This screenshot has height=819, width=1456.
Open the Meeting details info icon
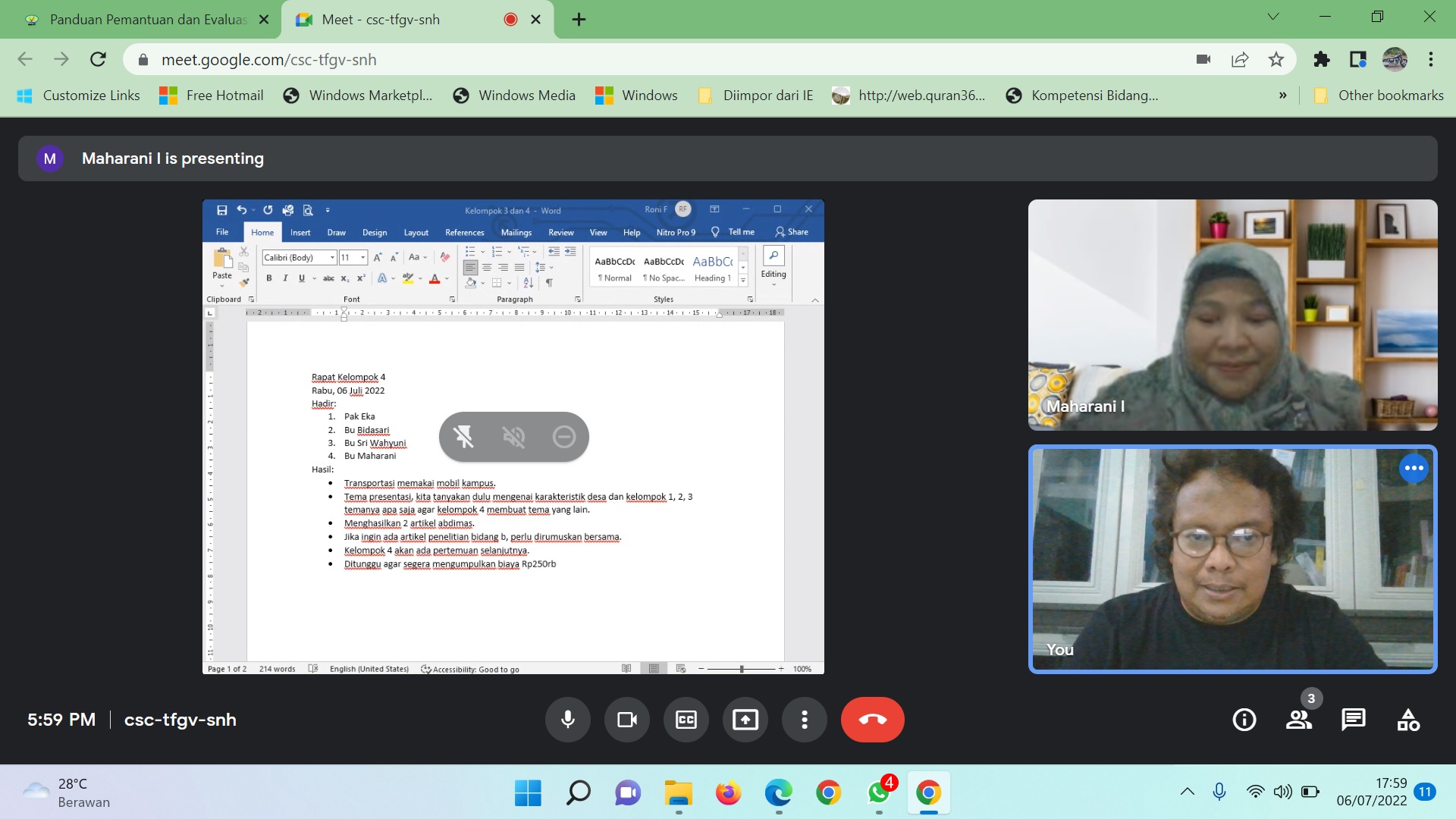click(1244, 719)
